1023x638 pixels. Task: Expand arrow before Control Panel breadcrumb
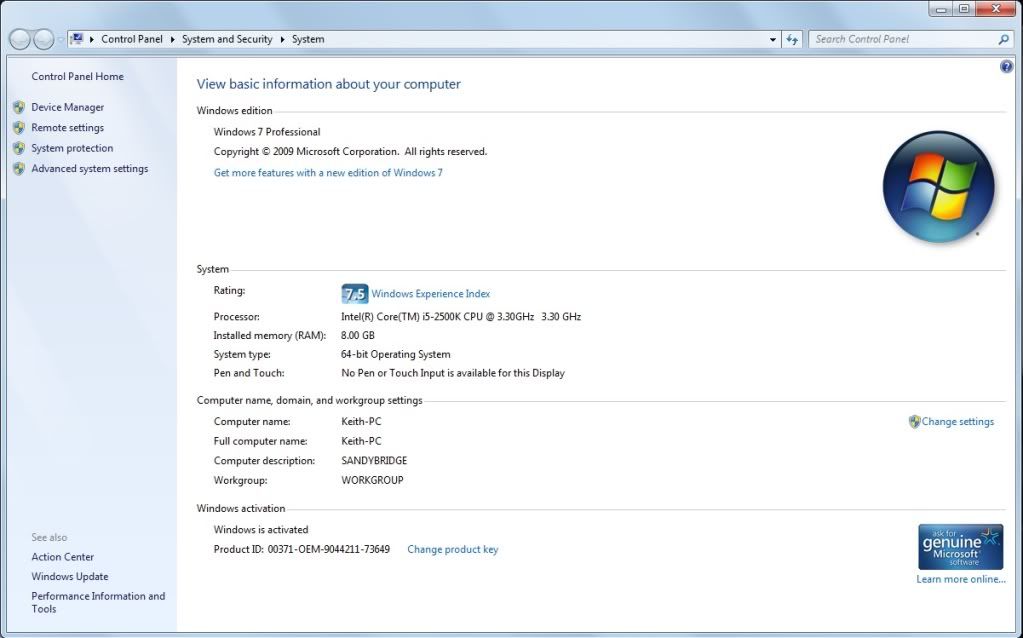[92, 39]
